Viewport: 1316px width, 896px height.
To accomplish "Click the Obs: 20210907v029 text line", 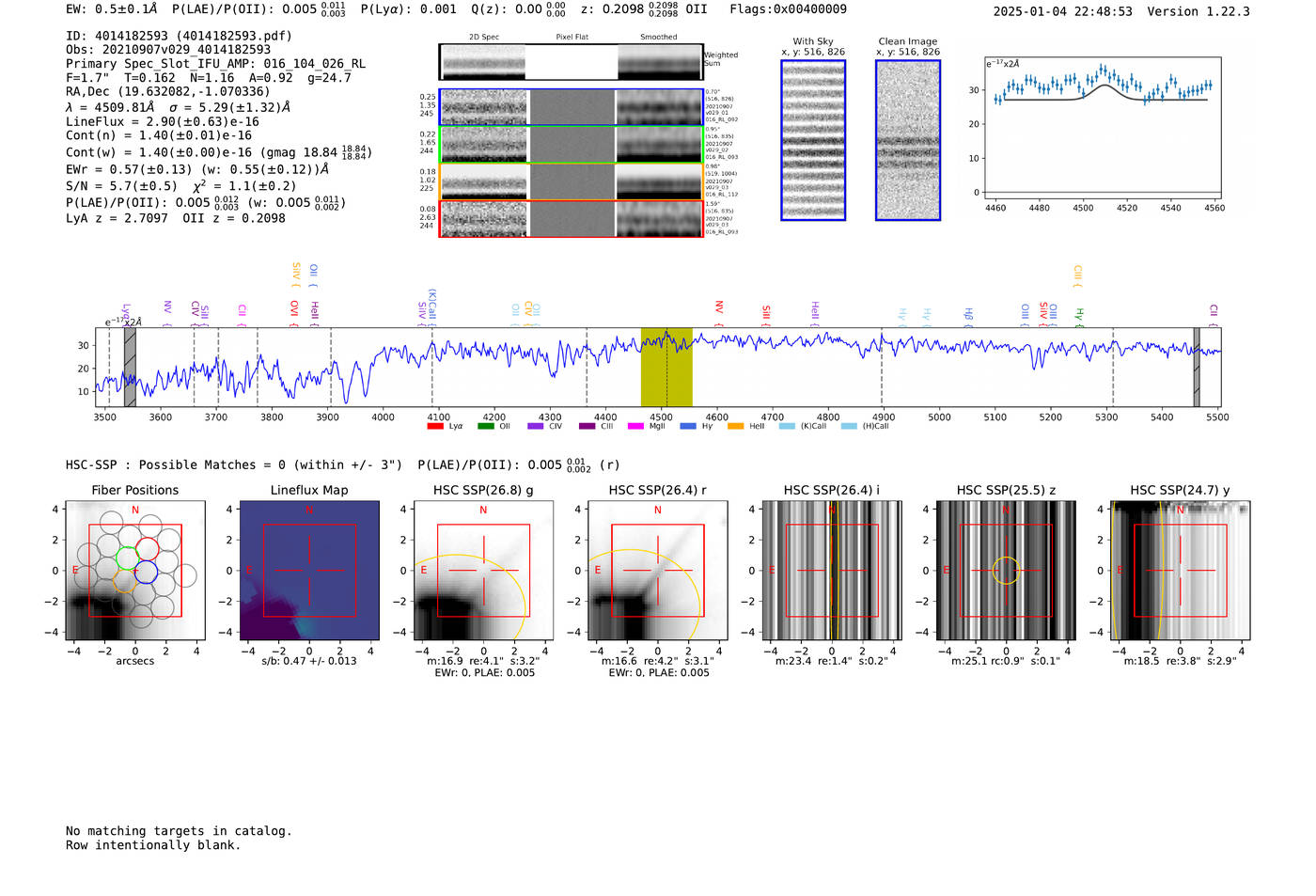I will pyautogui.click(x=168, y=50).
